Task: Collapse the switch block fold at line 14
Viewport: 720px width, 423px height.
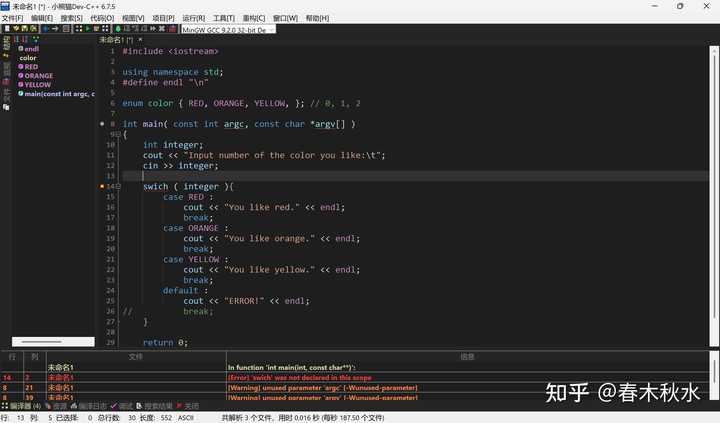Action: click(x=118, y=186)
